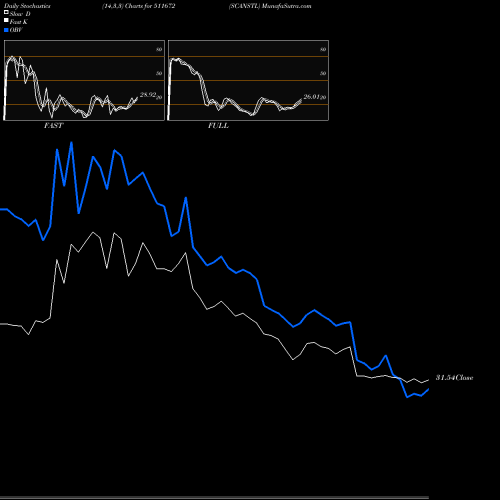This screenshot has height=500, width=500.
Task: Click the end point of the white close line
Action: click(428, 380)
